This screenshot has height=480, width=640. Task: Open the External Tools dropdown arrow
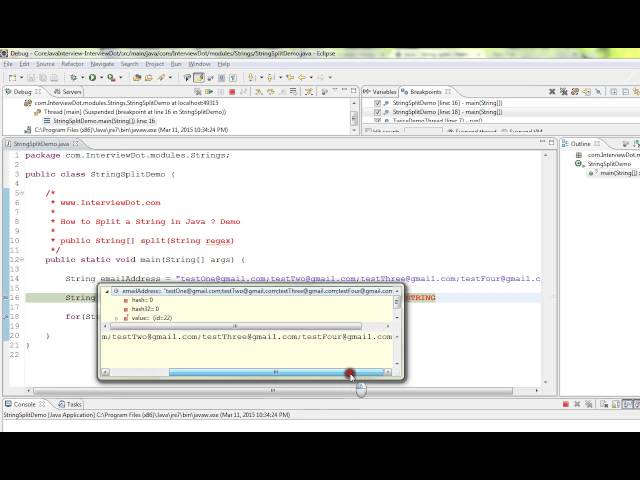pos(121,77)
